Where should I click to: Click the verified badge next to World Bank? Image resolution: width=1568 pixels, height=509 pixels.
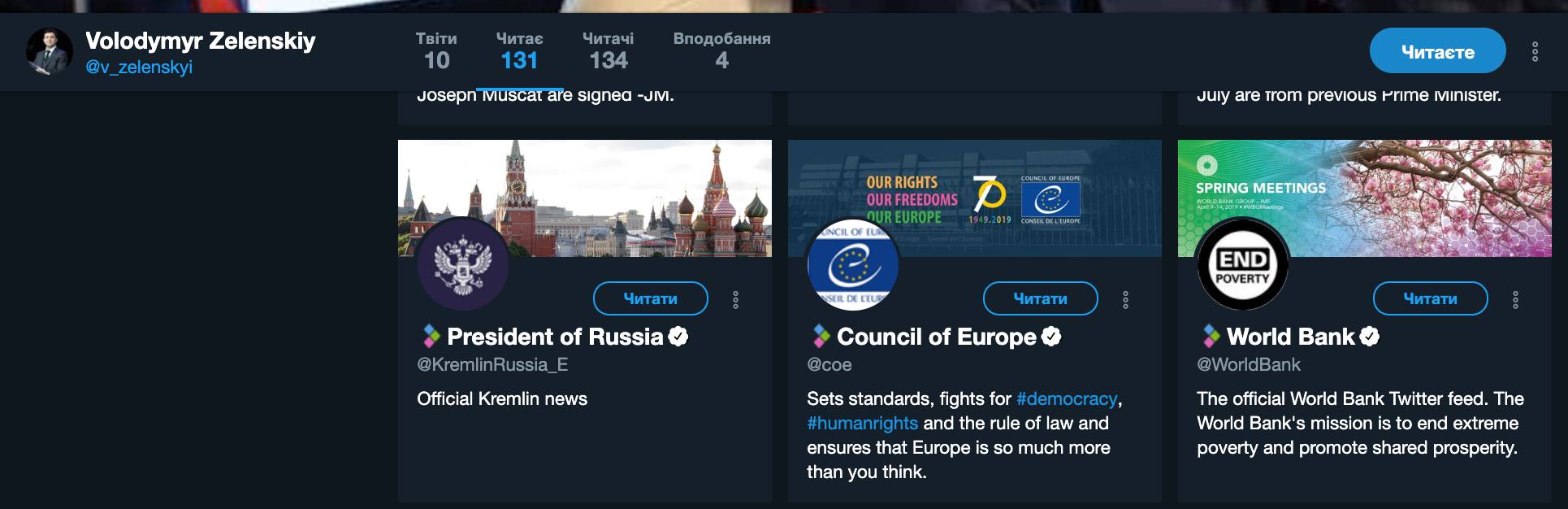tap(1370, 336)
